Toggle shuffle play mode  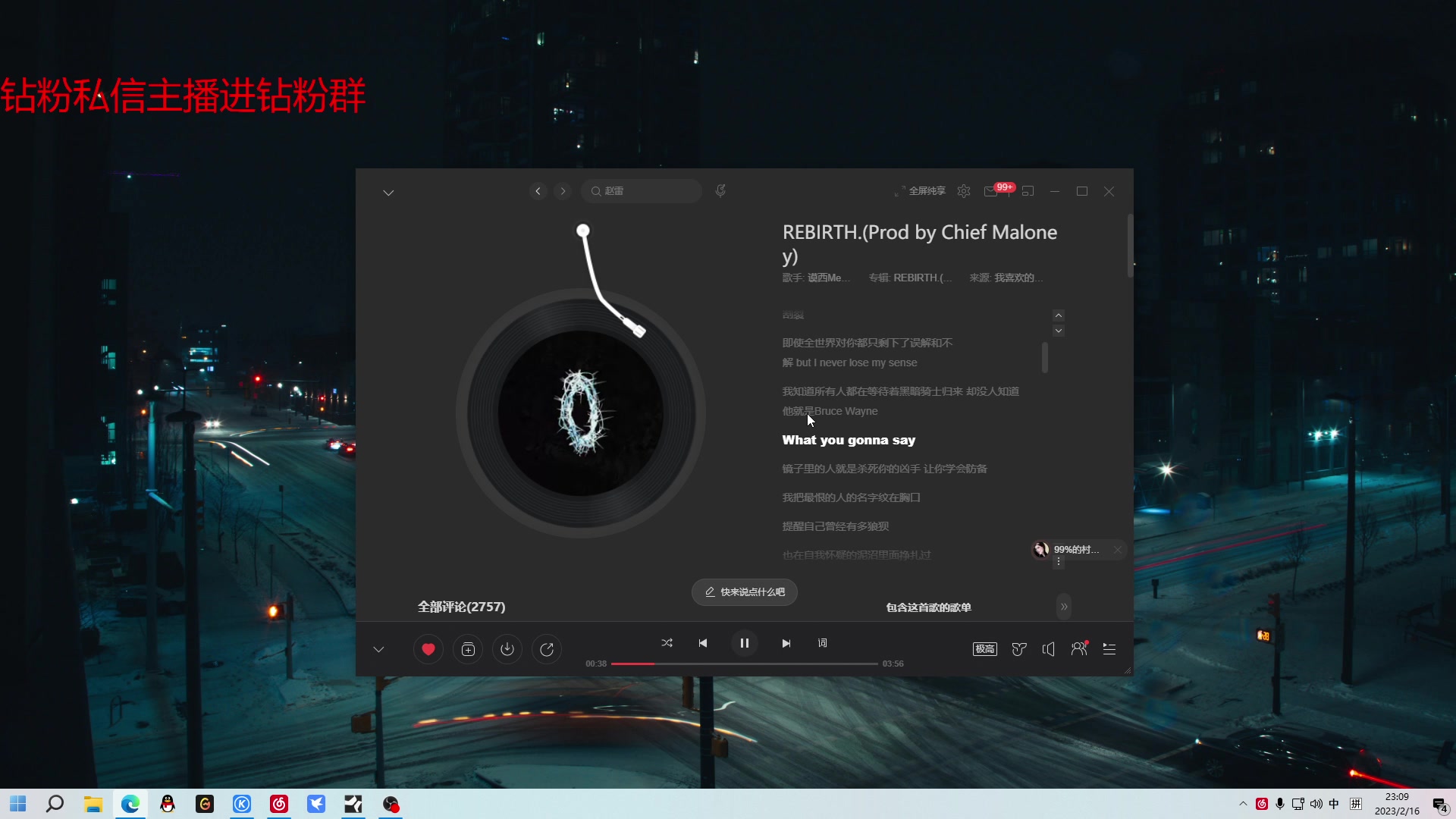click(667, 643)
